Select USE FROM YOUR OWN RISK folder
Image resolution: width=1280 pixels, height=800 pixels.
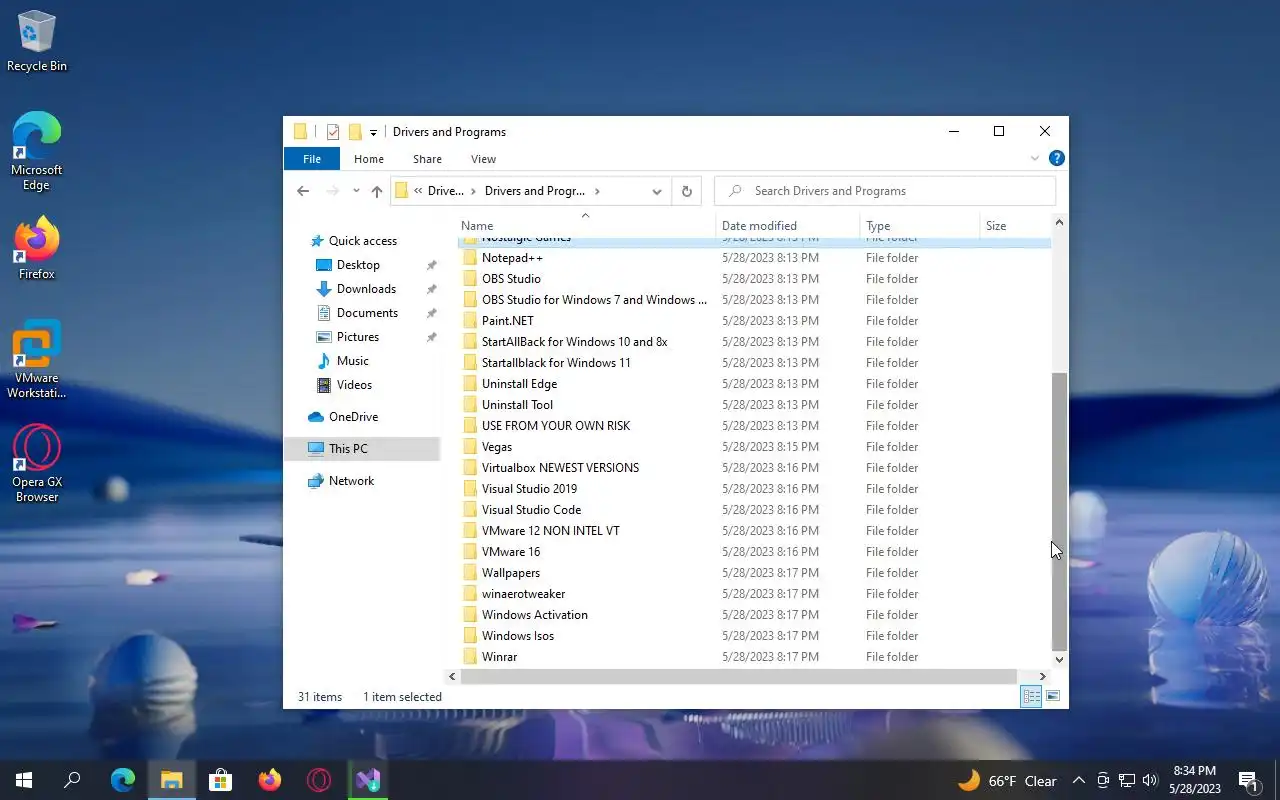(x=556, y=426)
